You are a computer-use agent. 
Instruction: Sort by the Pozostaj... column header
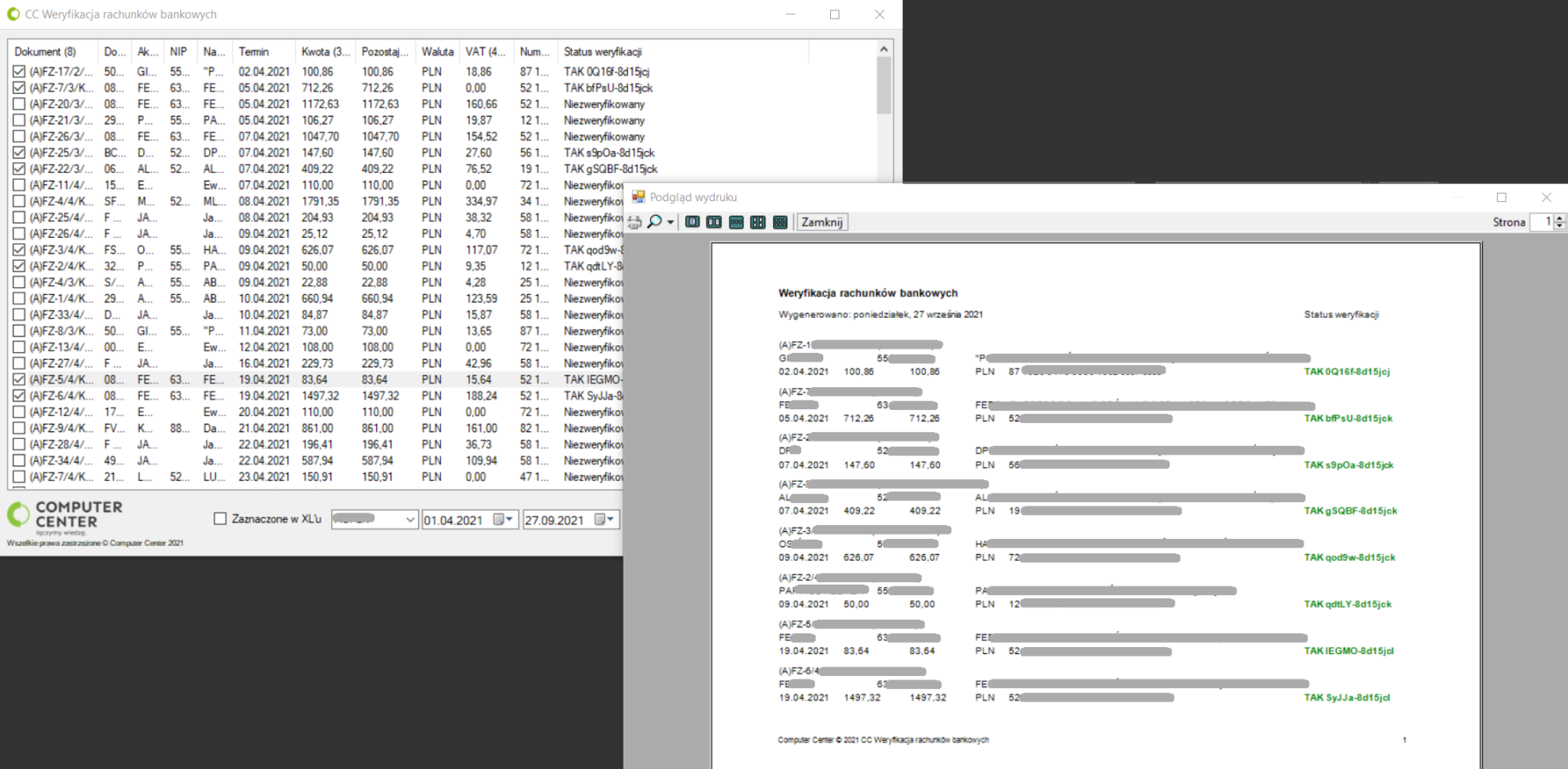[x=385, y=52]
